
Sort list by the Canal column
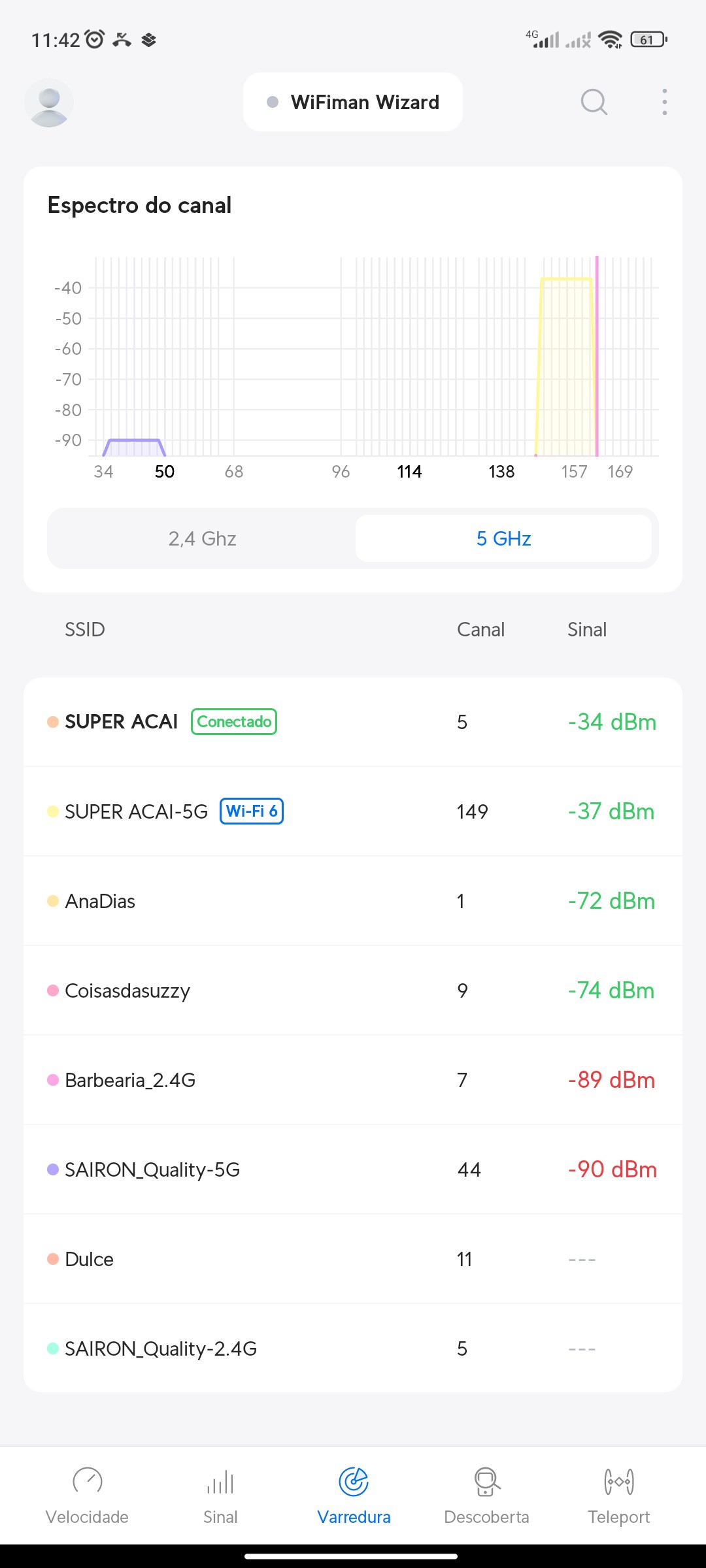[x=480, y=629]
